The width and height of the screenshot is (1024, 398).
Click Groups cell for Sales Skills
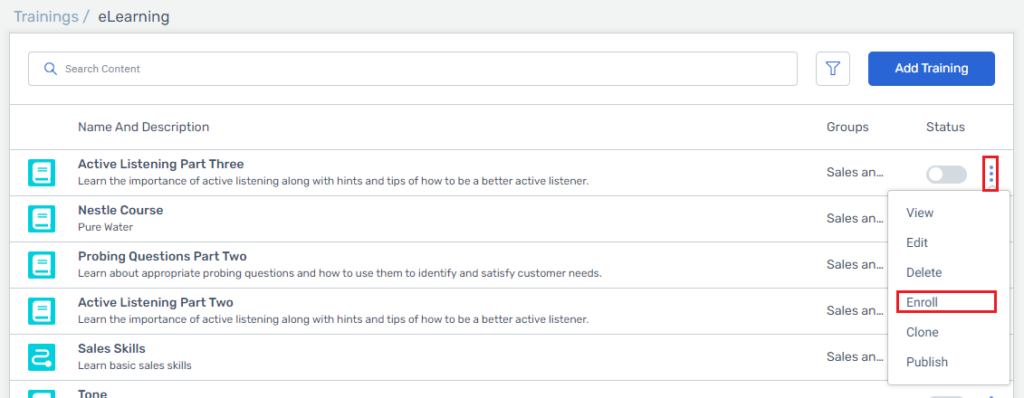855,356
